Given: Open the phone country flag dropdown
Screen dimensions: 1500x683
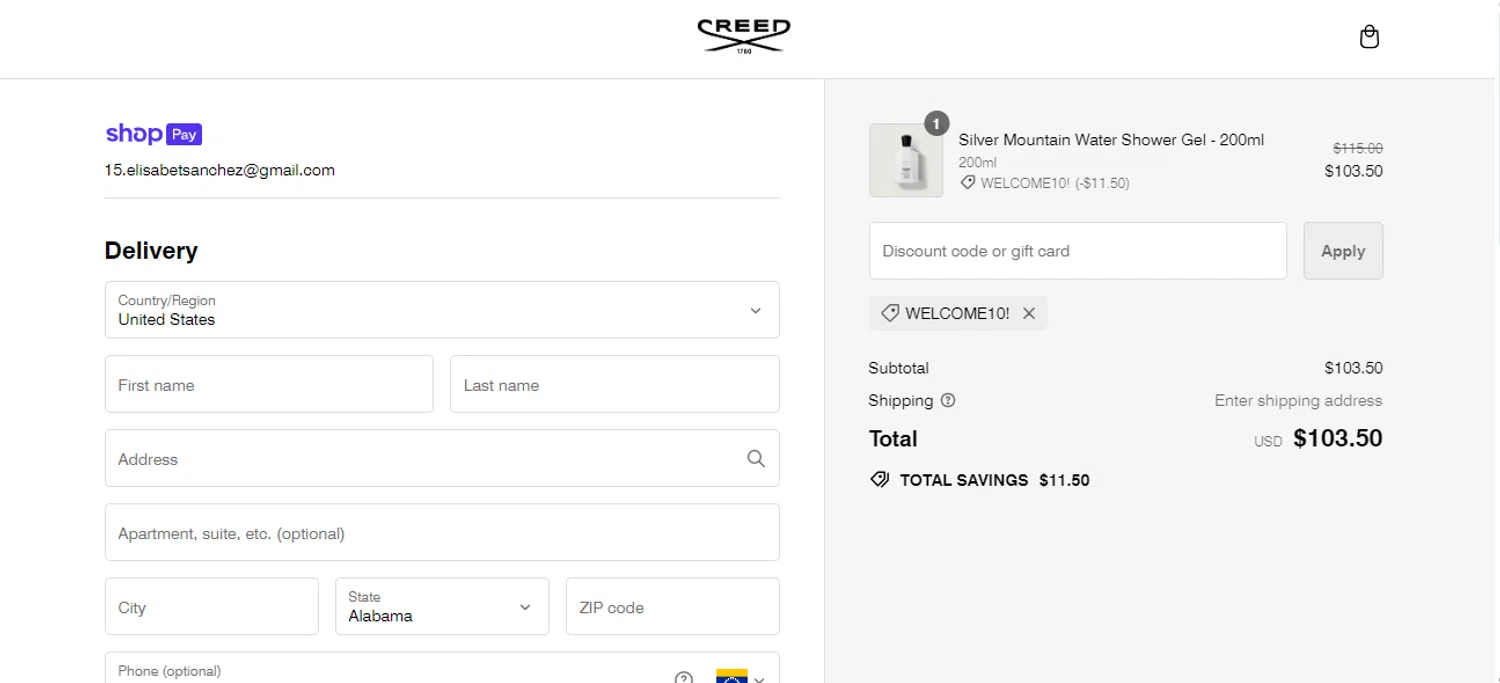Looking at the screenshot, I should [741, 677].
